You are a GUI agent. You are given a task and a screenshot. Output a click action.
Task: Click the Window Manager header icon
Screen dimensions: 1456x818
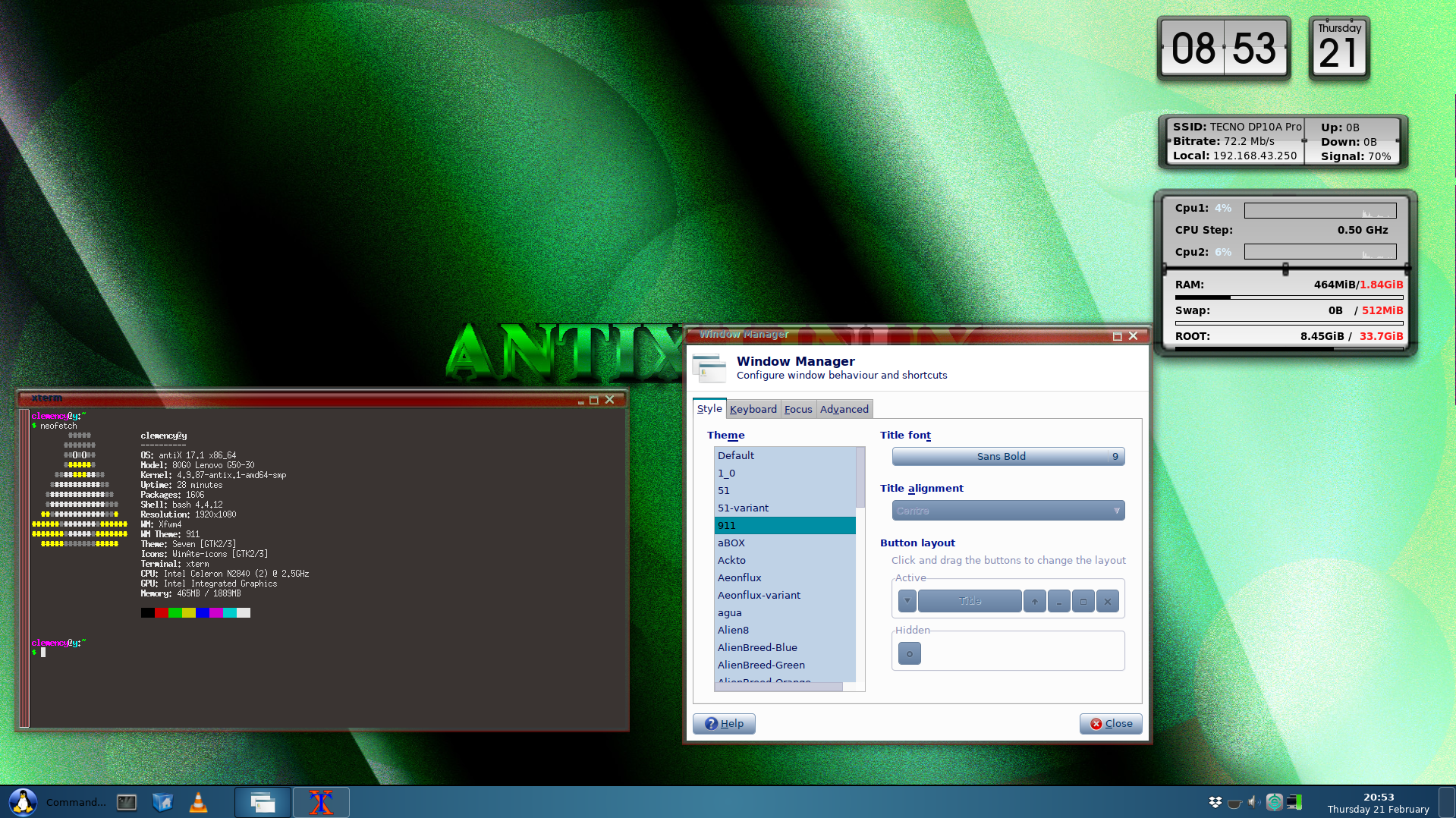[709, 368]
